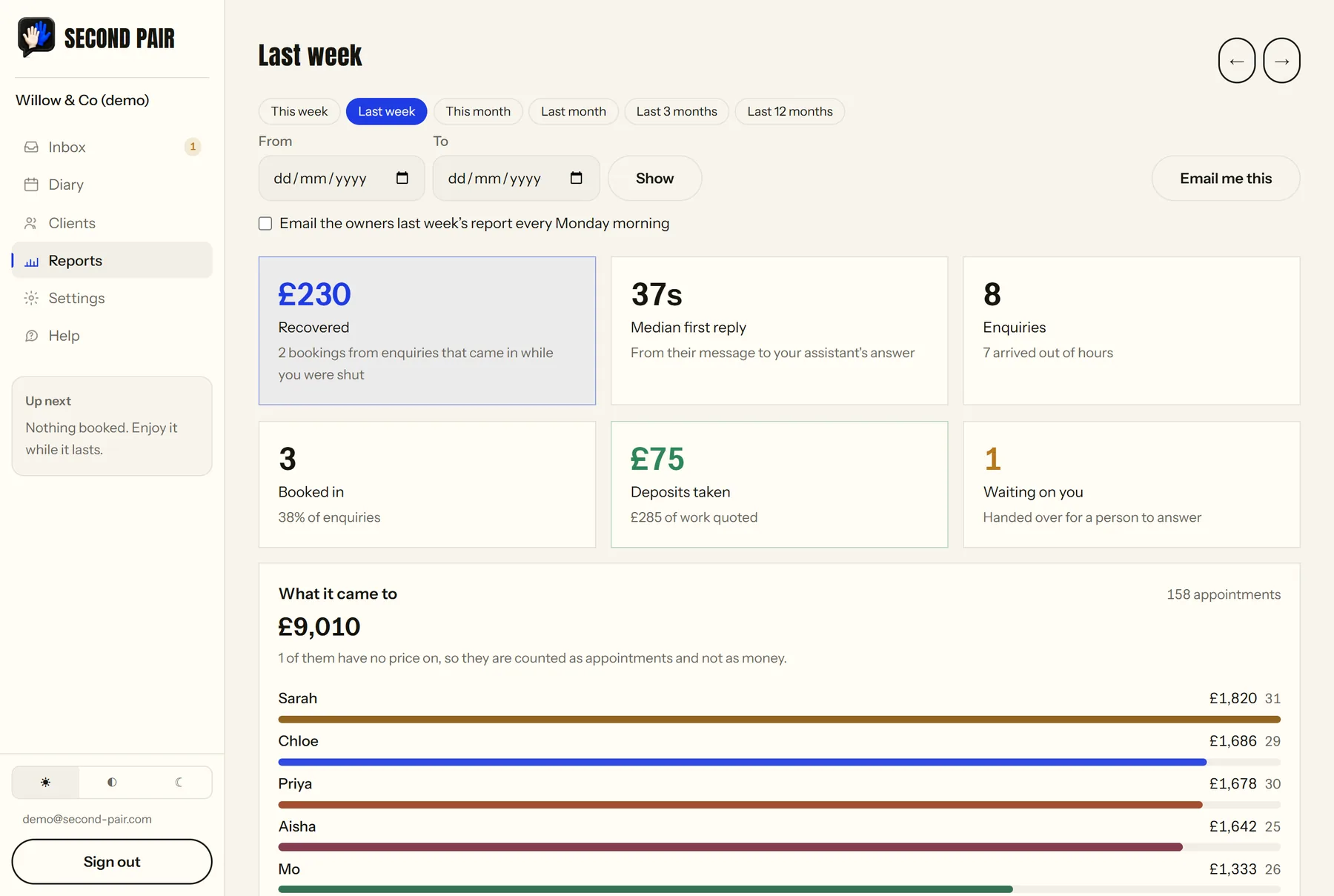This screenshot has width=1334, height=896.
Task: Open Diary in the sidebar
Action: (112, 185)
